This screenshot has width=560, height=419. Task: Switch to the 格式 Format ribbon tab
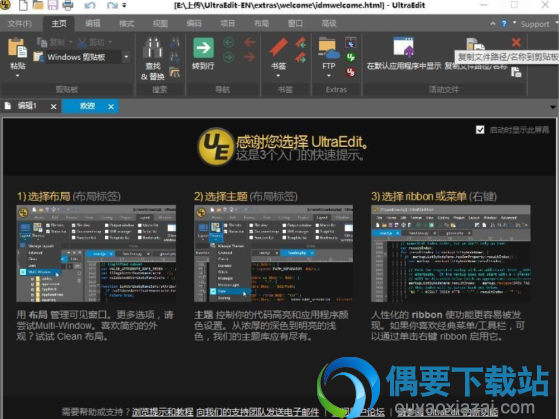click(x=126, y=24)
